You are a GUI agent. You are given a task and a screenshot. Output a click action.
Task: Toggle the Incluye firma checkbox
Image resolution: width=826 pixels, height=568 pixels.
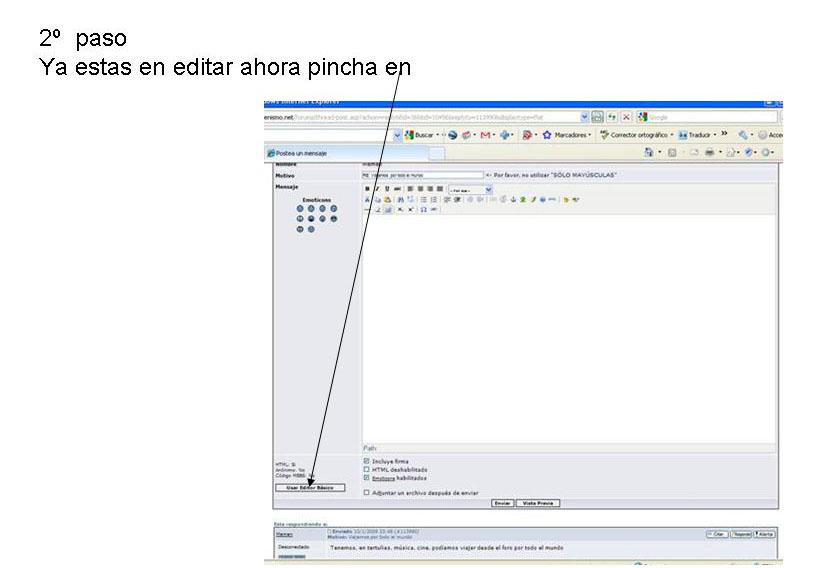pos(367,461)
